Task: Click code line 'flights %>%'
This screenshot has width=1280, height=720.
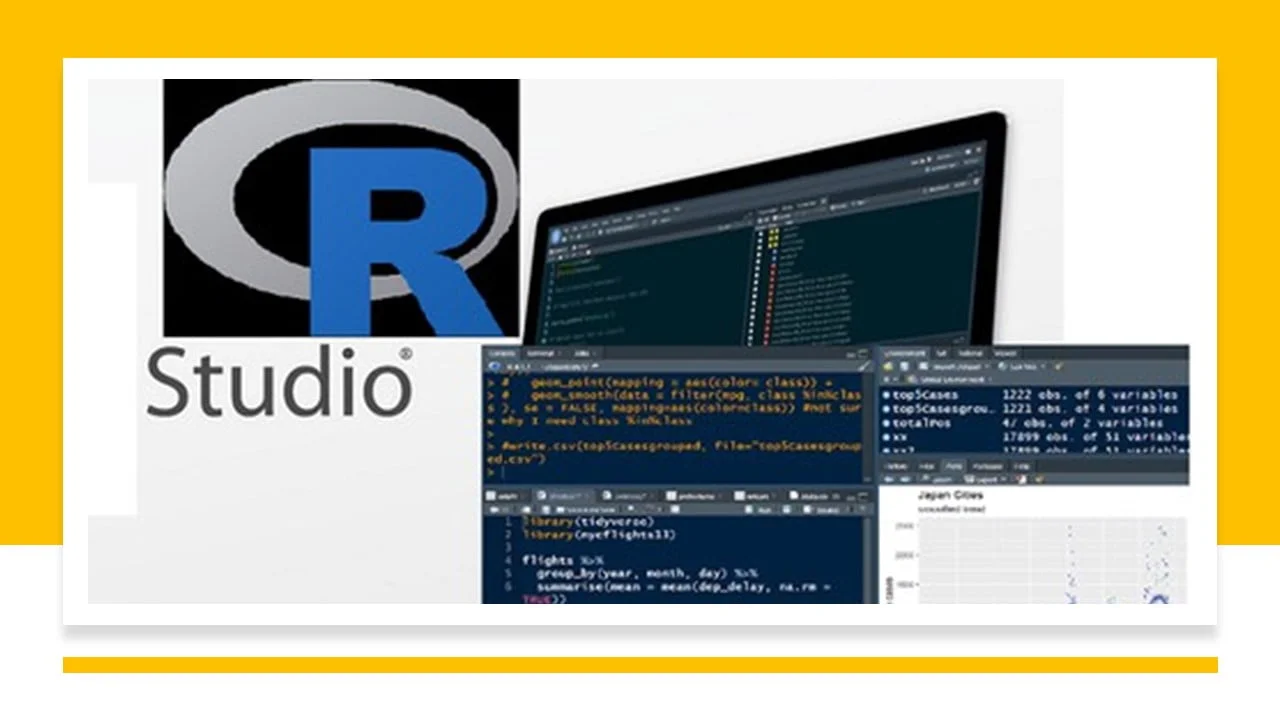Action: click(563, 561)
